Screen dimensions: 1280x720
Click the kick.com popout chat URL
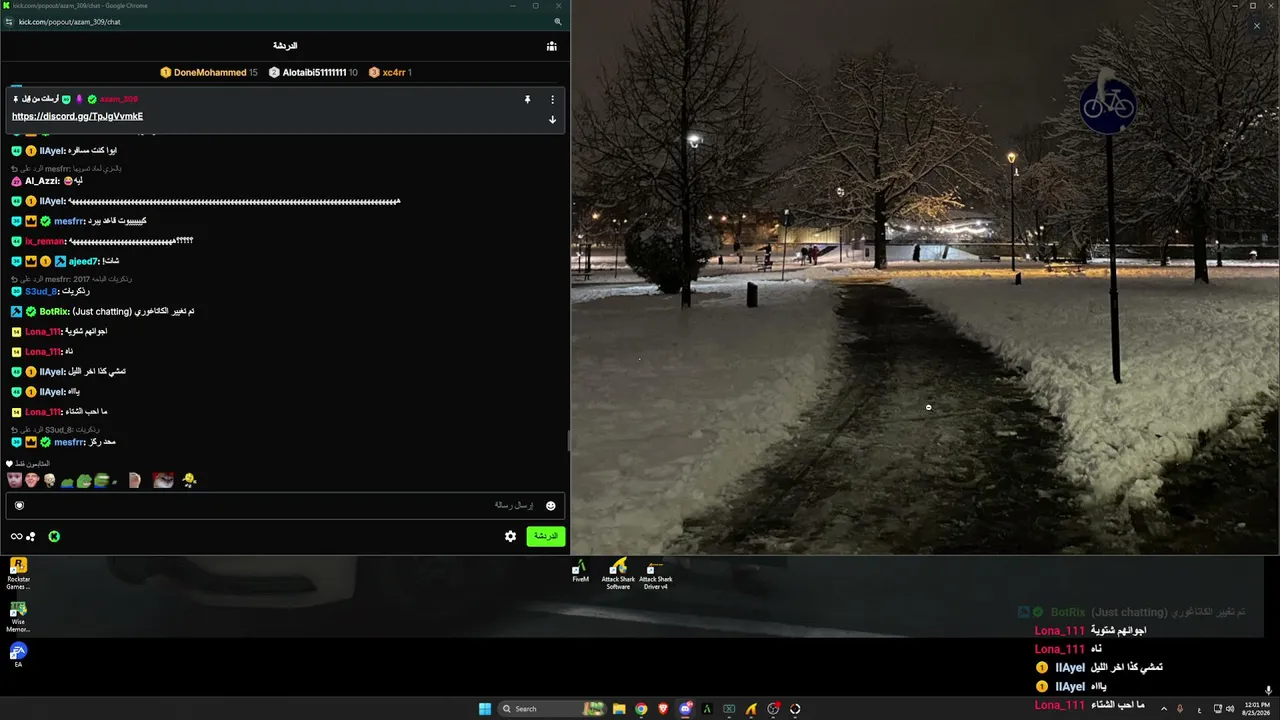pos(69,22)
